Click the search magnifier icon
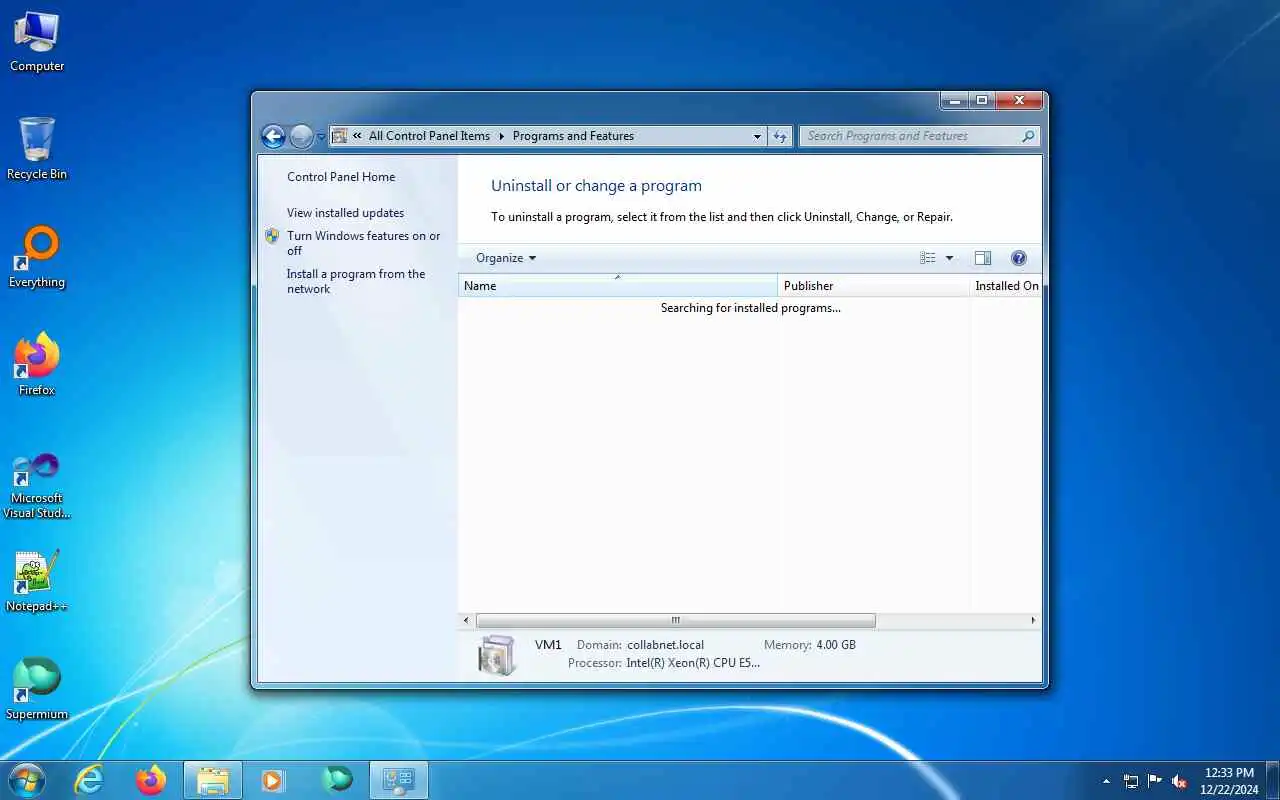The image size is (1280, 800). tap(1028, 136)
